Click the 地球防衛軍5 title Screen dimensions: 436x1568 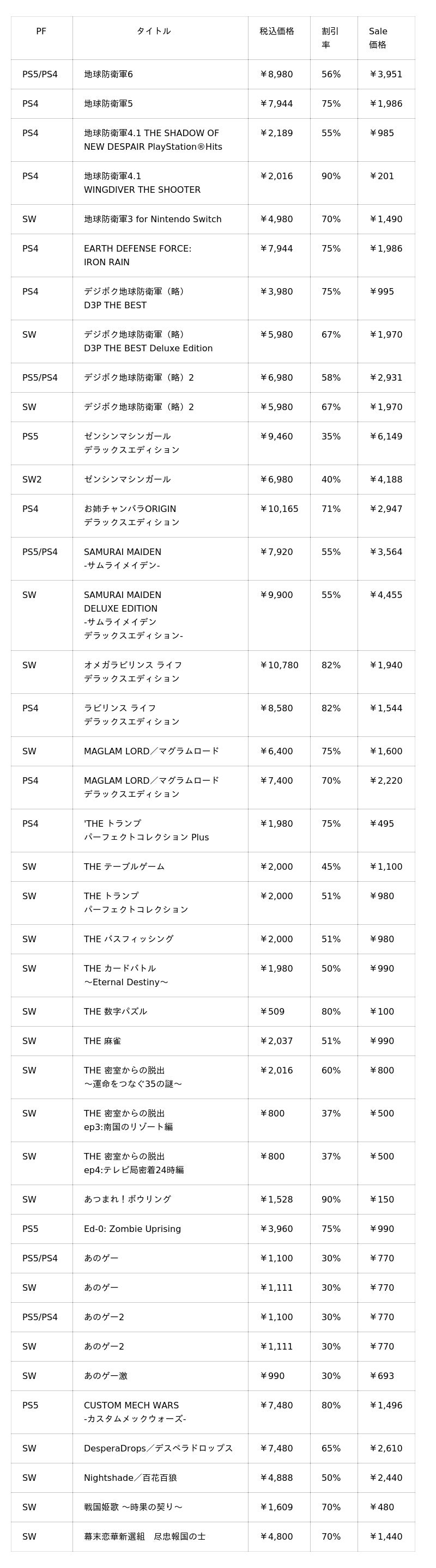pos(108,103)
